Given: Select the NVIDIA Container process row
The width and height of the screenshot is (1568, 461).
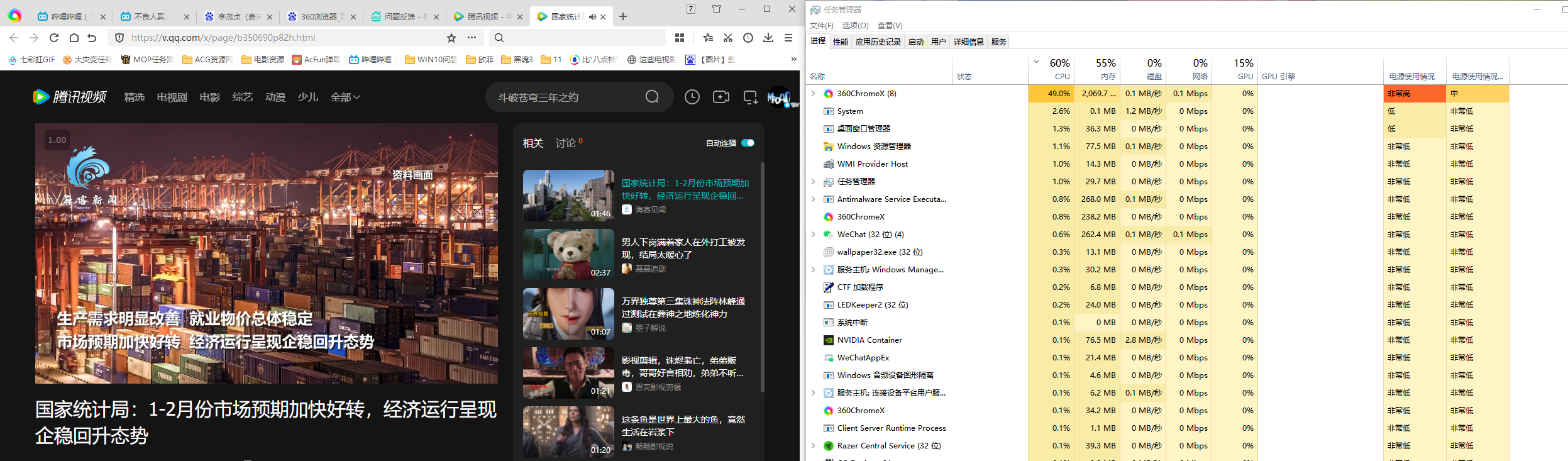Looking at the screenshot, I should point(1157,340).
